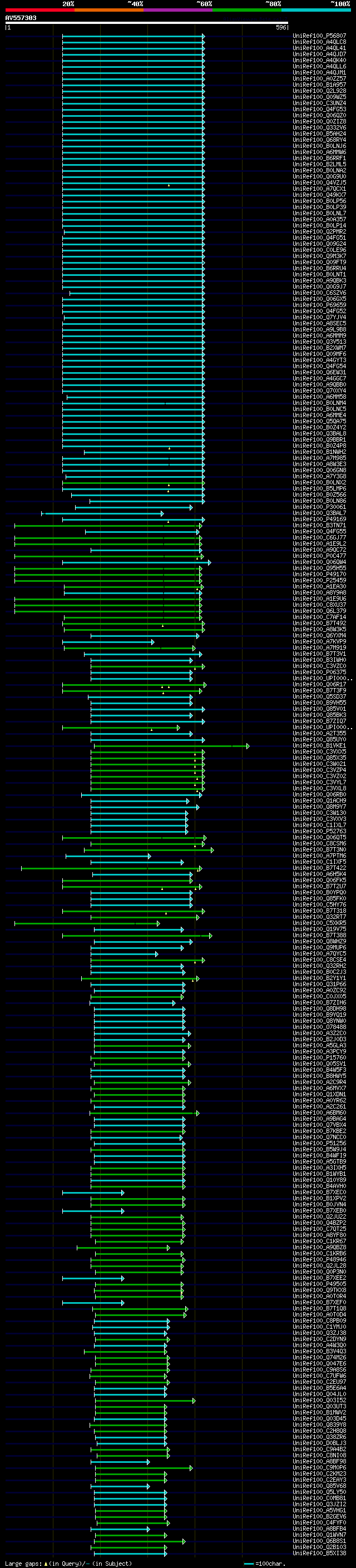The width and height of the screenshot is (356, 1568).
Task: Open hit UniRef100_C0LE96
Action: 319,250
